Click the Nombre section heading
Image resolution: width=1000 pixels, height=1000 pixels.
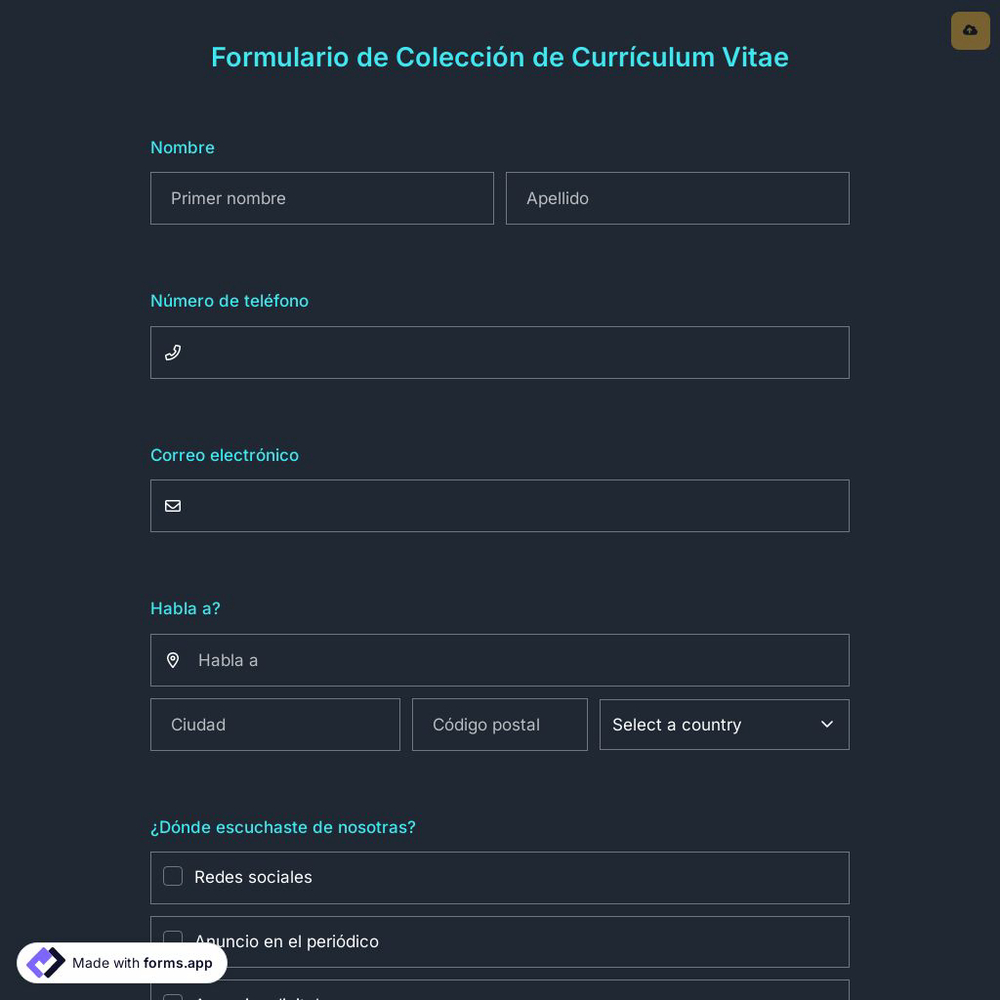pyautogui.click(x=182, y=147)
